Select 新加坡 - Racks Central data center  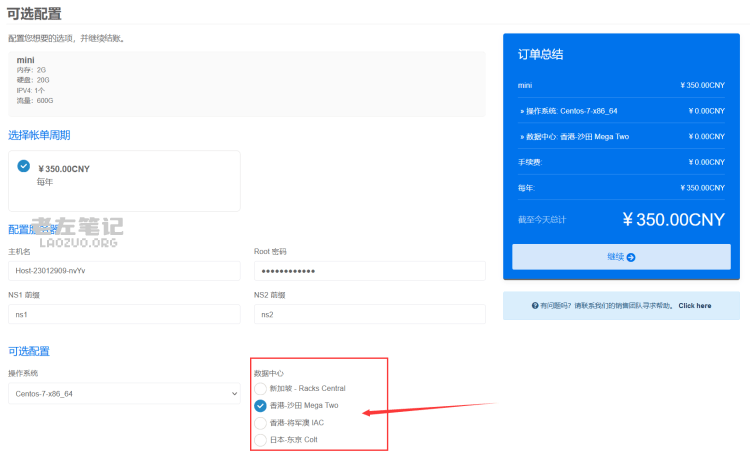tap(261, 388)
